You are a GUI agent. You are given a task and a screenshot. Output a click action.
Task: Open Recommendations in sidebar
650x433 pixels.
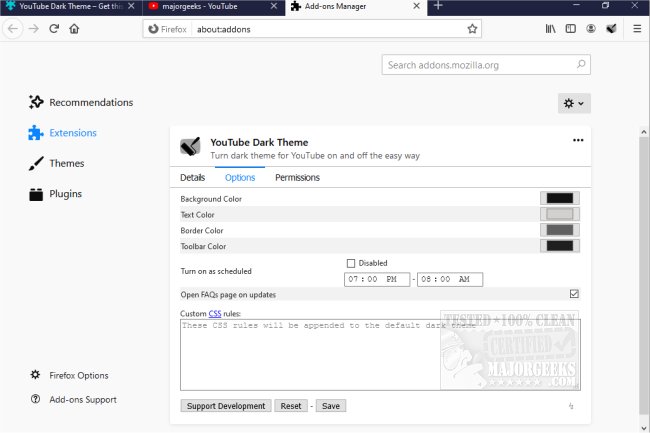coord(81,102)
